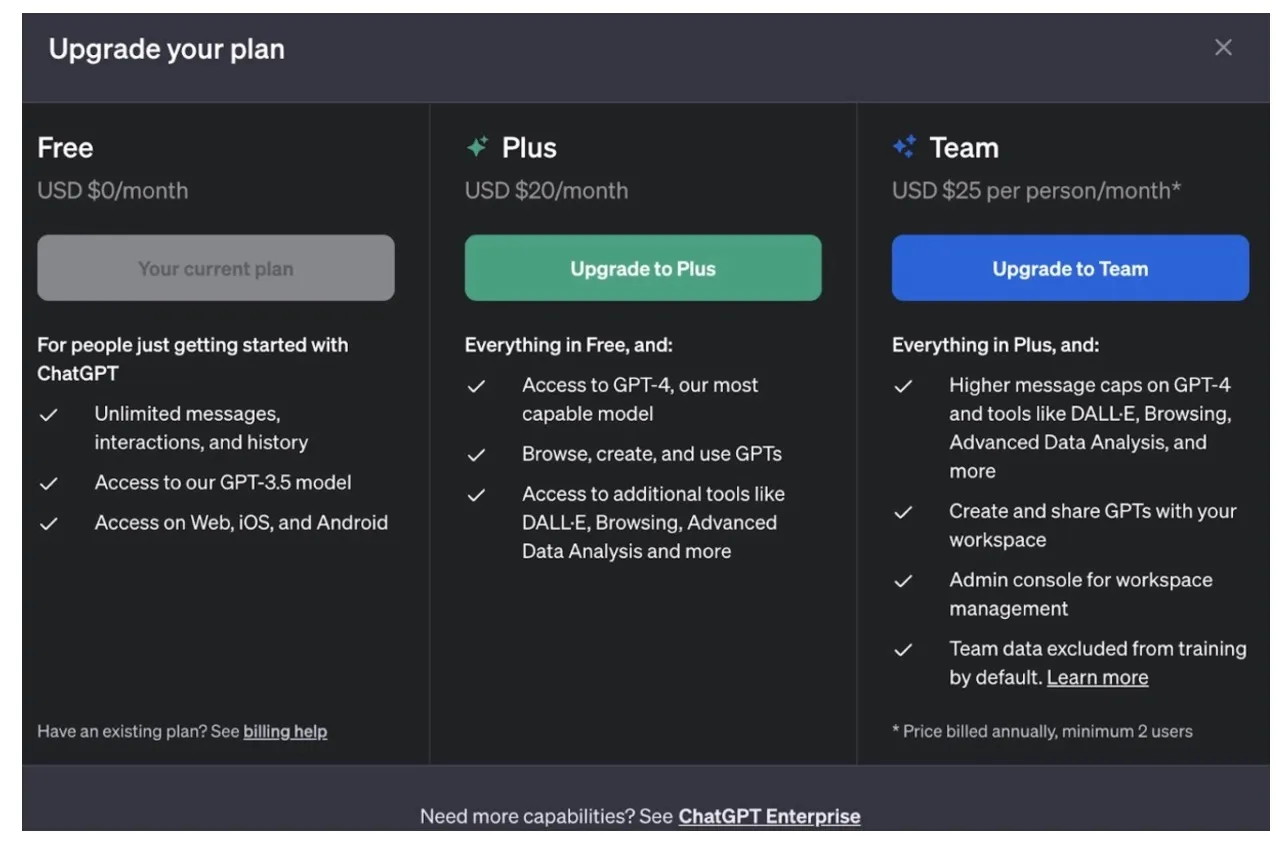The height and width of the screenshot is (848, 1286).
Task: Click the checkmark beside Admin console feature
Action: [905, 580]
